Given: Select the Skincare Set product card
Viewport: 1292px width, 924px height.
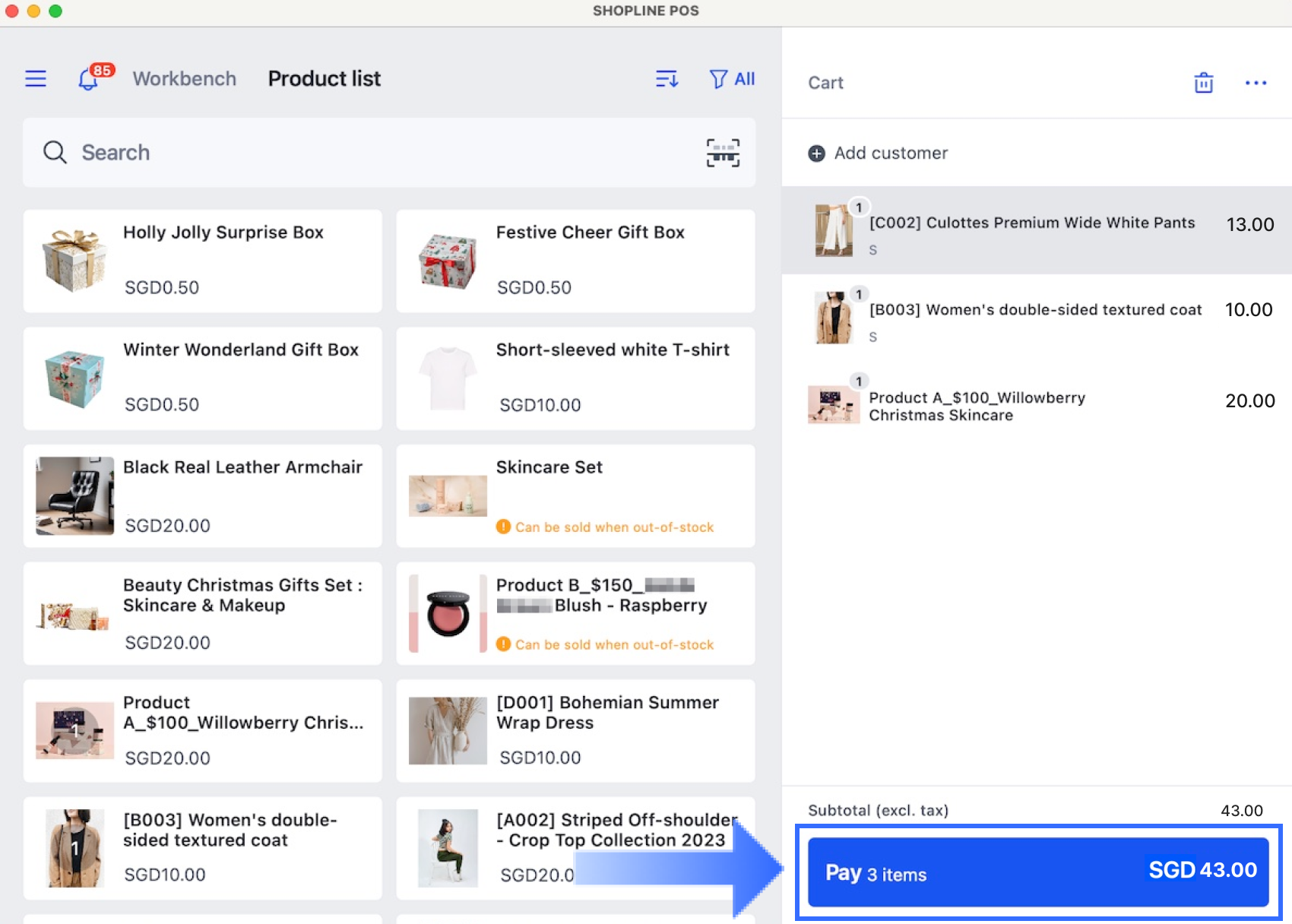Looking at the screenshot, I should pos(575,496).
